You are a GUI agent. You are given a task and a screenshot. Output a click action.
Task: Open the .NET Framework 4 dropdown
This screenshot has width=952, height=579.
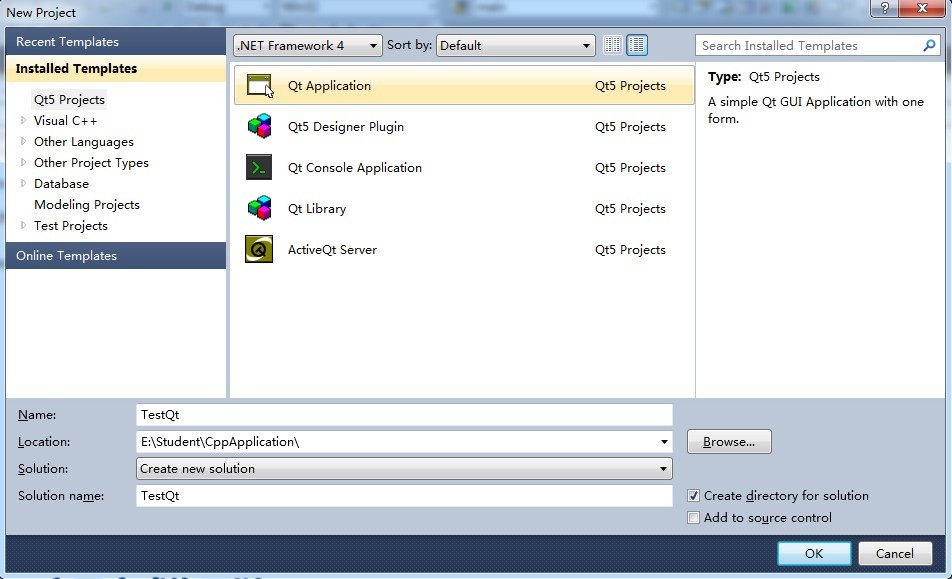coord(308,46)
